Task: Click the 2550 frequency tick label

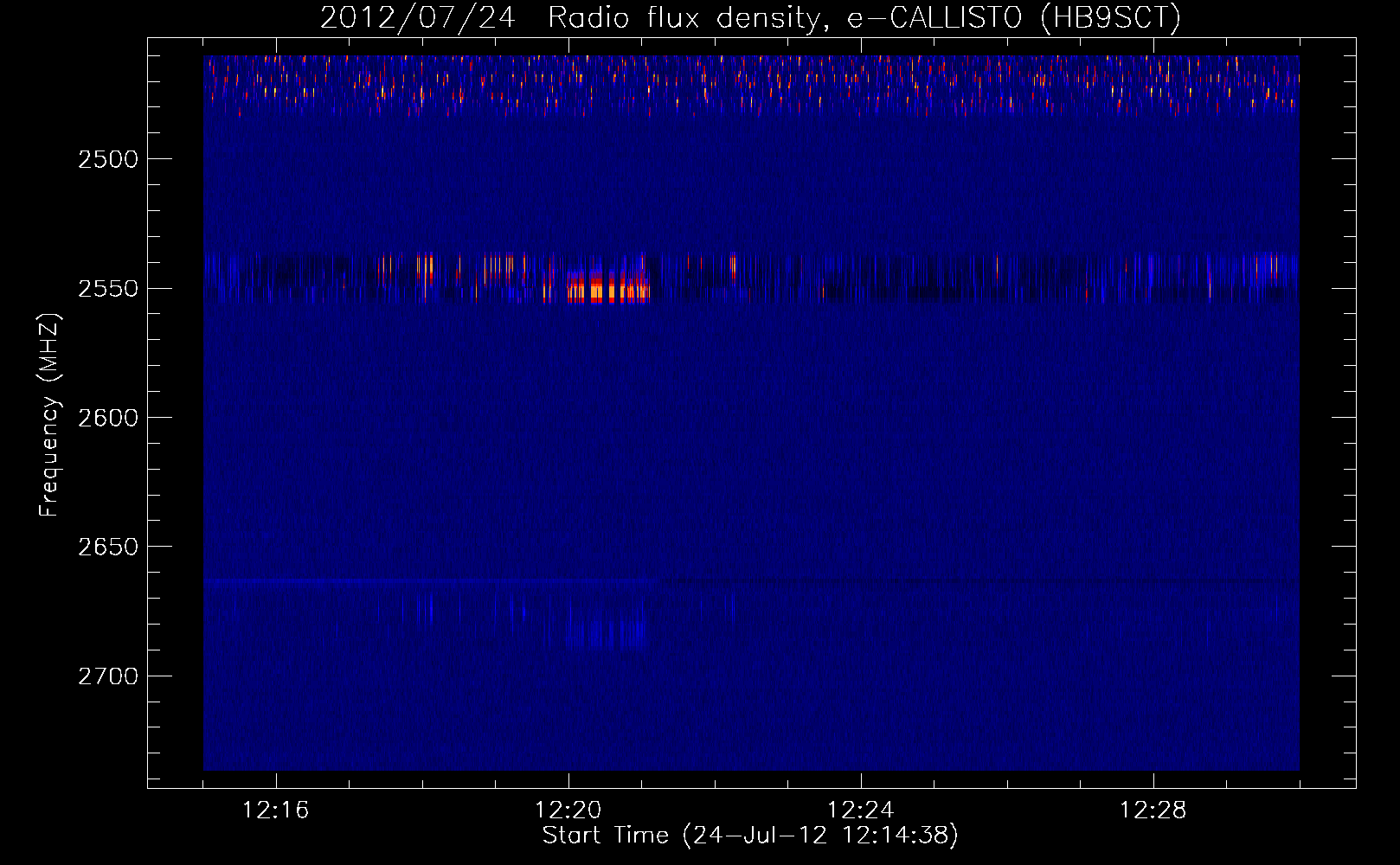Action: pyautogui.click(x=107, y=288)
